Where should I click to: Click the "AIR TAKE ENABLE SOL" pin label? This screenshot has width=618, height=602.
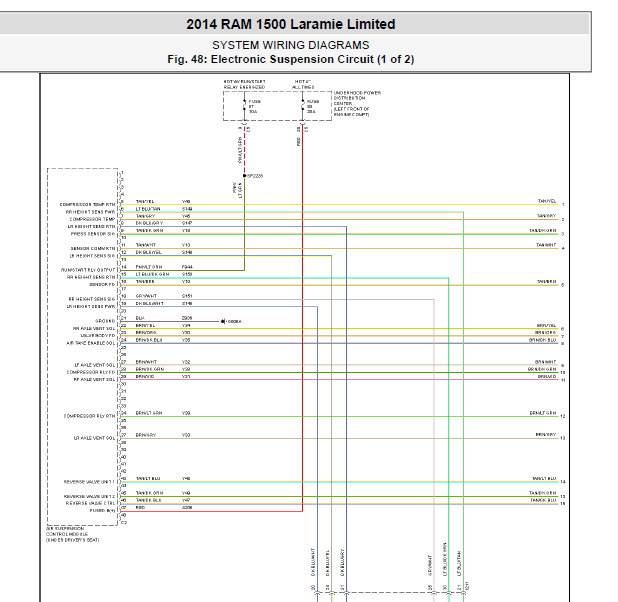click(x=91, y=343)
